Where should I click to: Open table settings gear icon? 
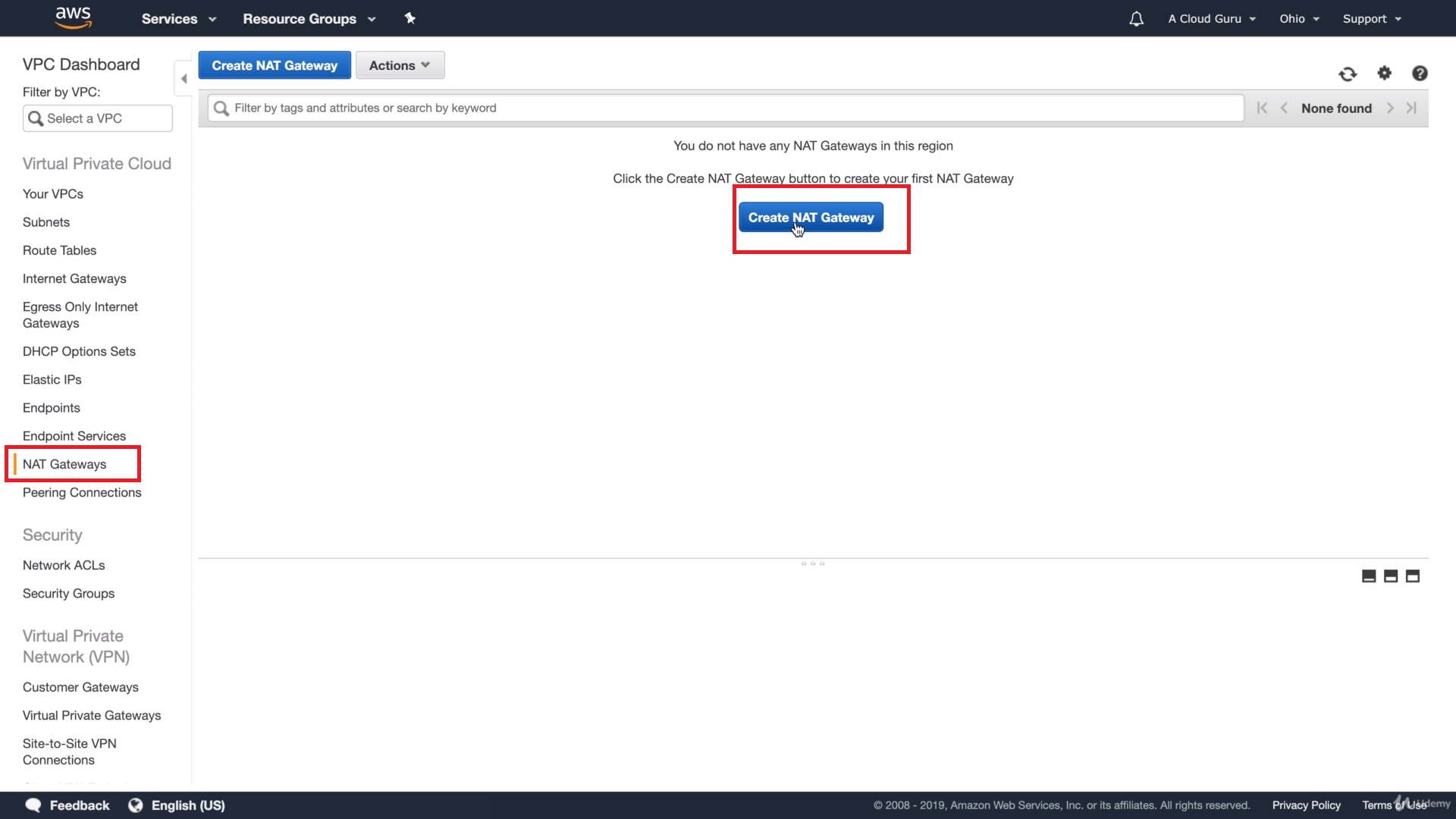[x=1385, y=73]
